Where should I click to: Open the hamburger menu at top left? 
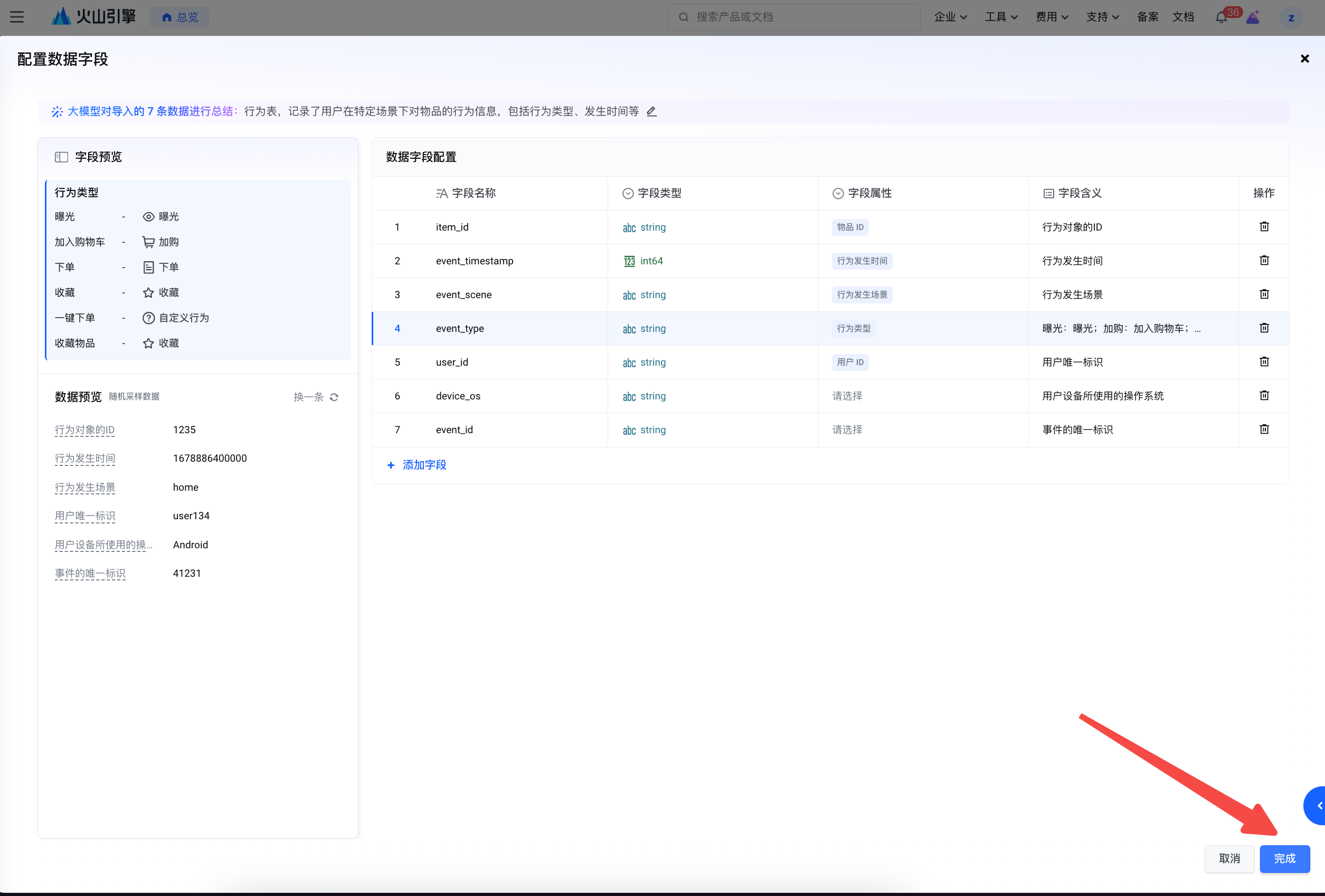click(17, 17)
